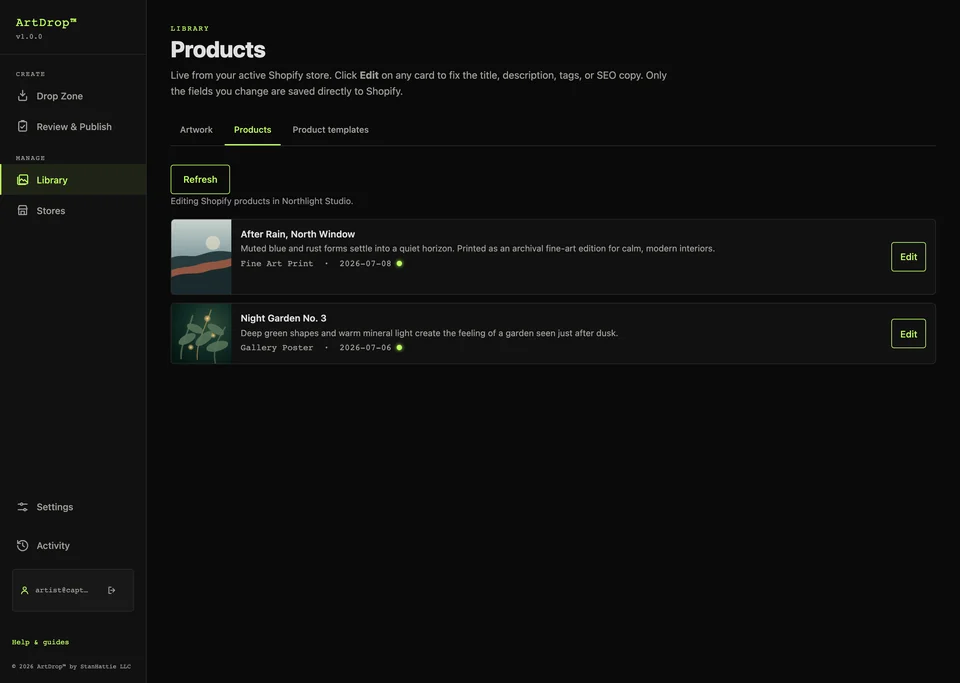
Task: Click the Refresh button
Action: (x=200, y=179)
